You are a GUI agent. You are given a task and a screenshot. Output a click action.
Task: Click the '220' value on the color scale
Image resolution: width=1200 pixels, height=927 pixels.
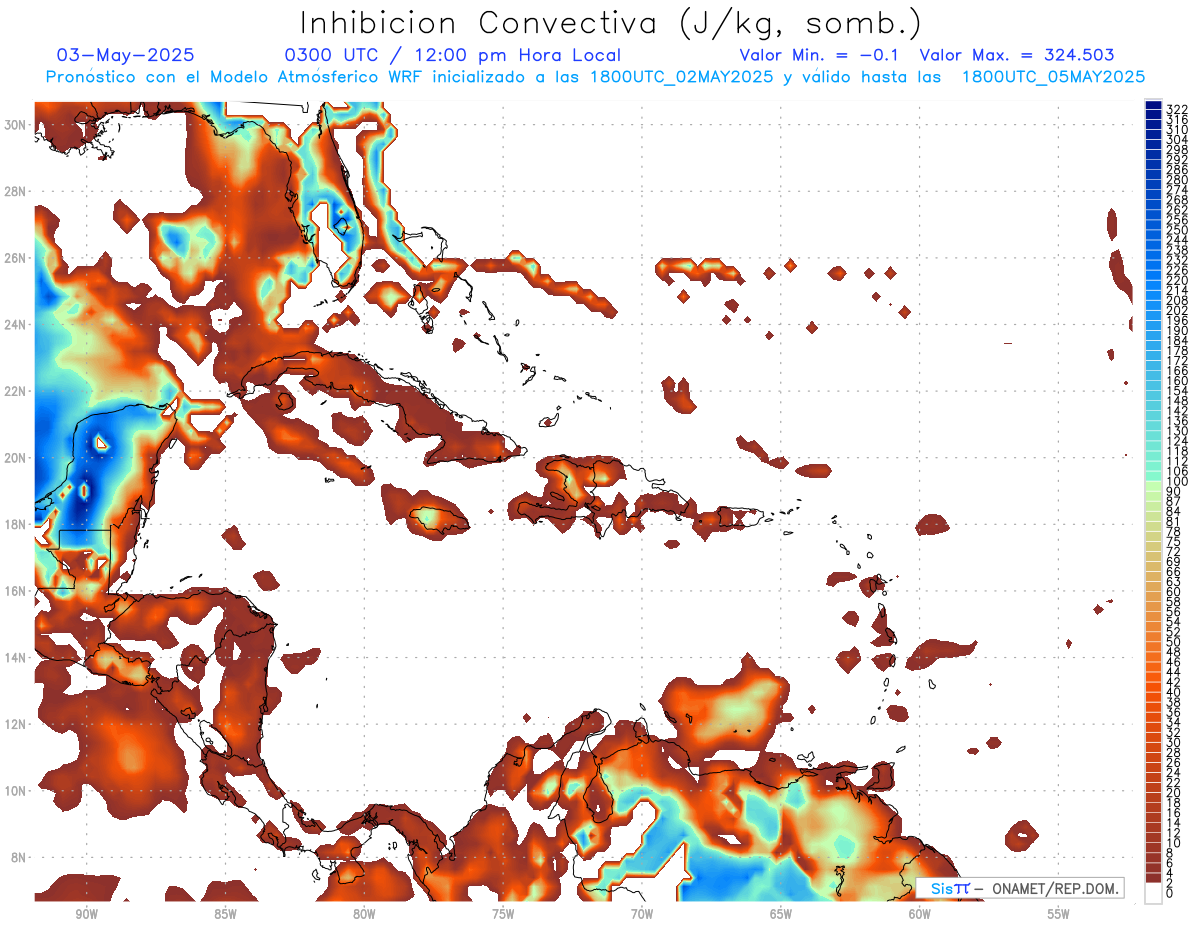coord(1177,280)
